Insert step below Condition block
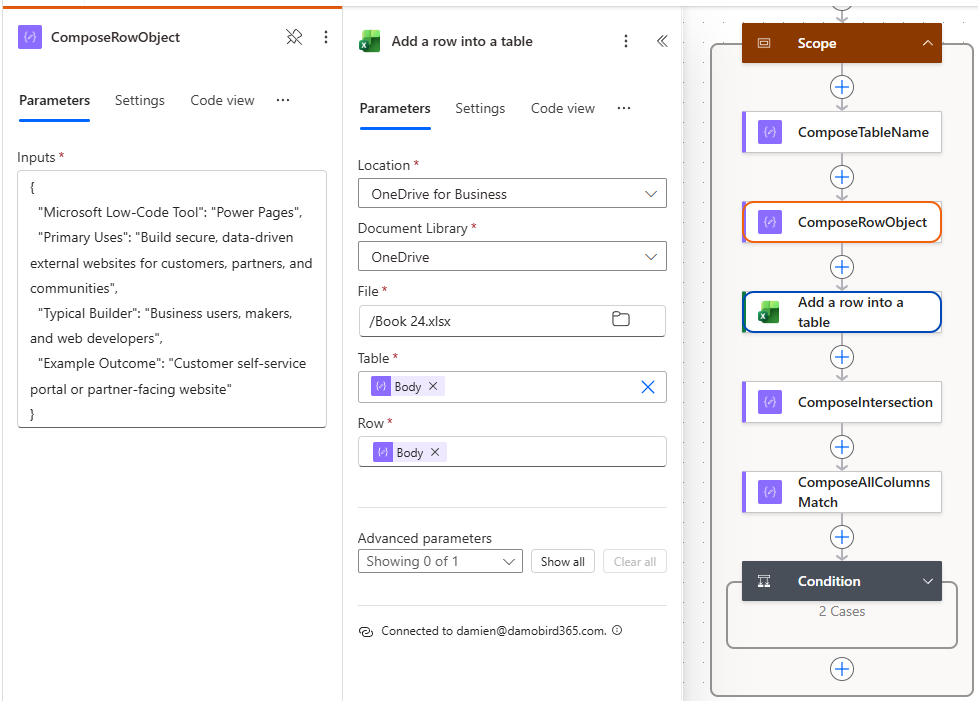The height and width of the screenshot is (701, 978). click(x=842, y=669)
